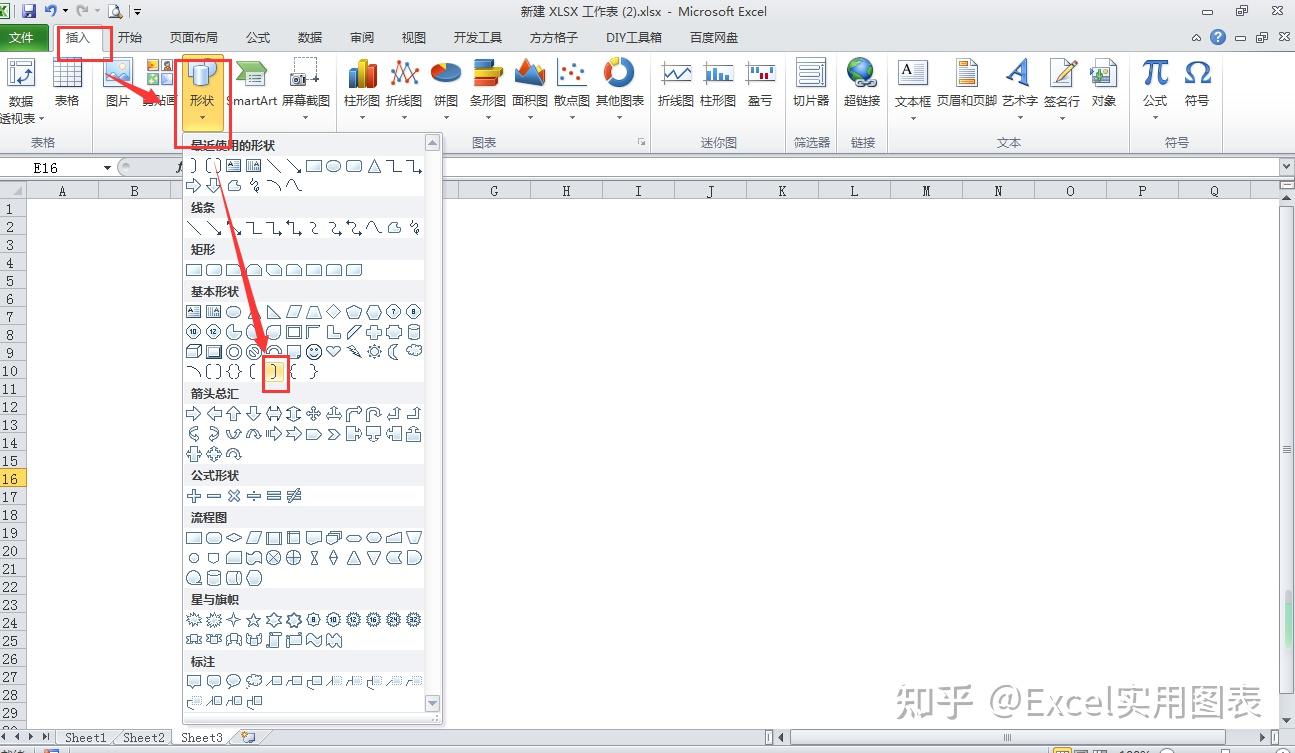Open the SmartArt dialog
Screen dimensions: 1295x753
click(x=252, y=84)
